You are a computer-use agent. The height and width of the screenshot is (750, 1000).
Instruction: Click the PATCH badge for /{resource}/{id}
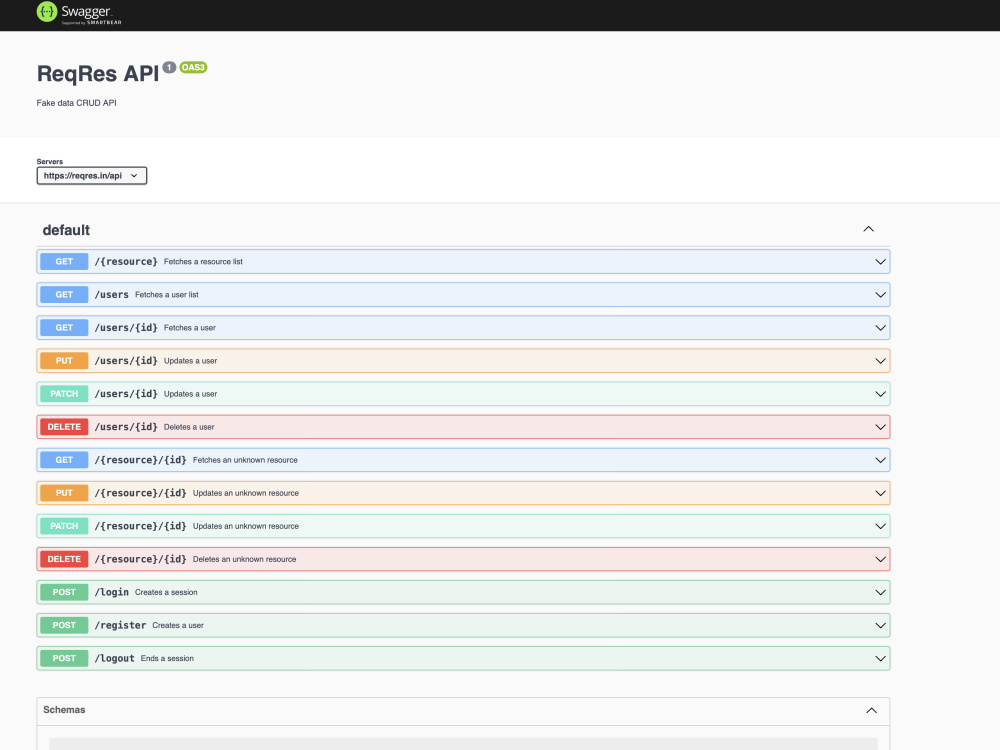(x=64, y=526)
